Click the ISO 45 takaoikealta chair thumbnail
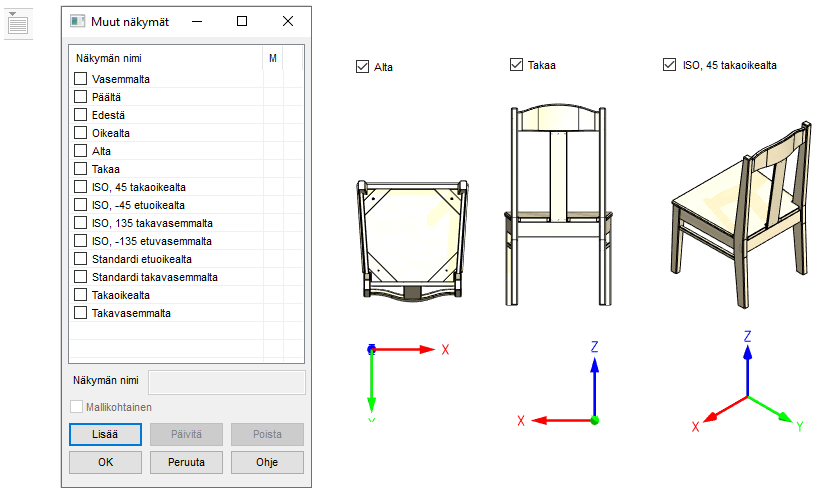The width and height of the screenshot is (828, 490). coord(737,205)
